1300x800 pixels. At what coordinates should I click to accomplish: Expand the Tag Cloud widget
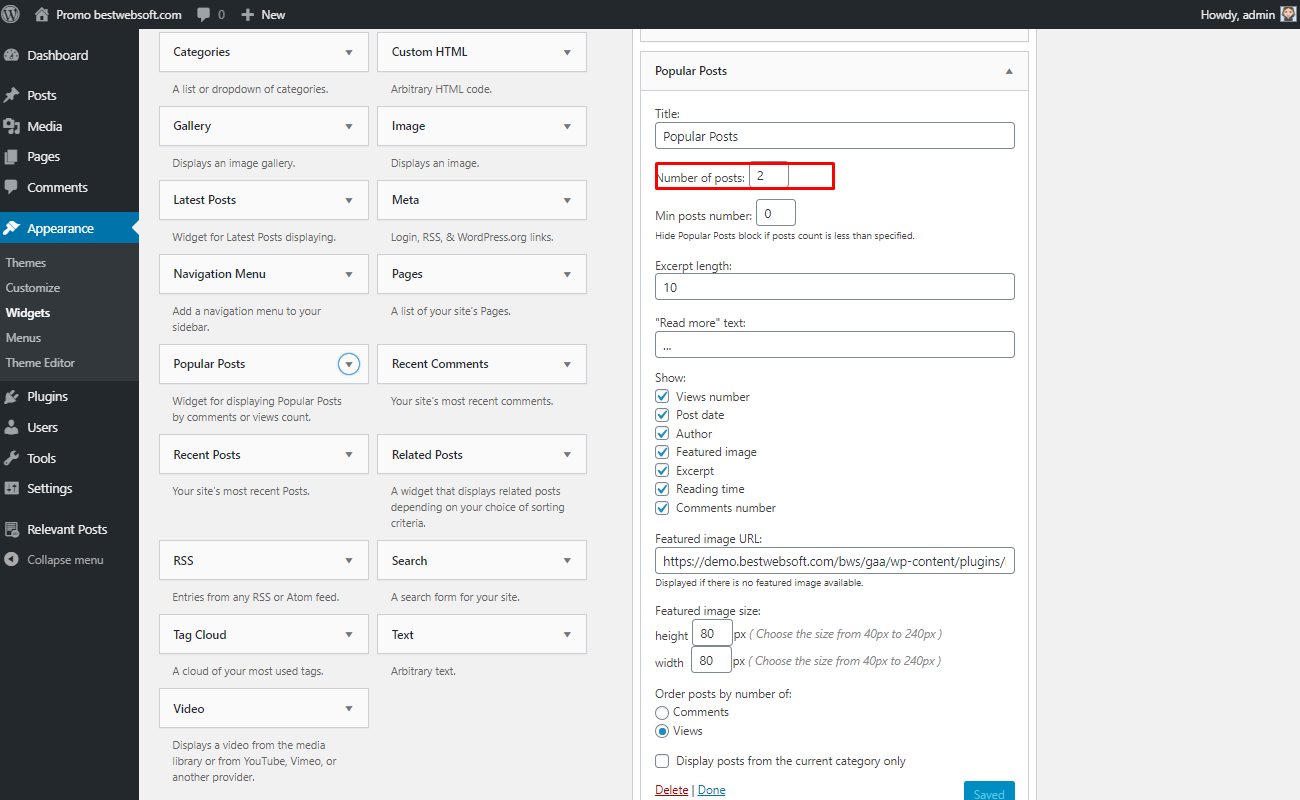point(349,635)
